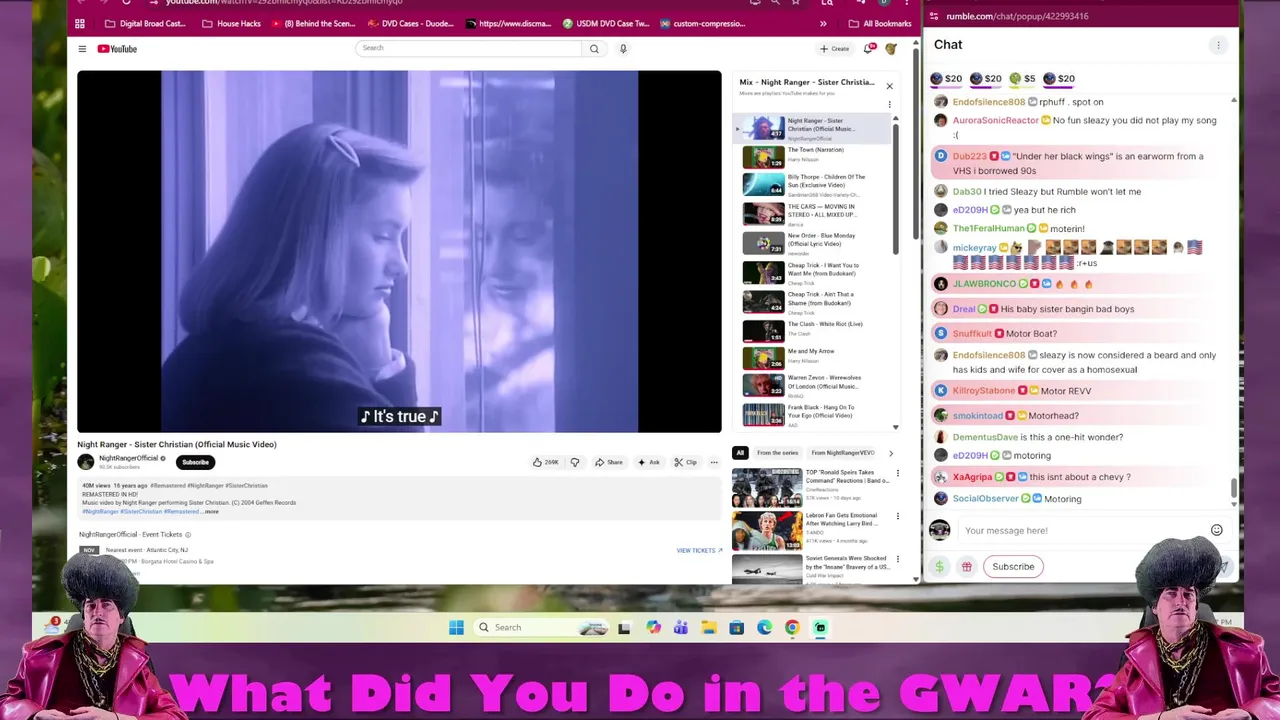Click the YouTube search magnifier button

pos(594,48)
